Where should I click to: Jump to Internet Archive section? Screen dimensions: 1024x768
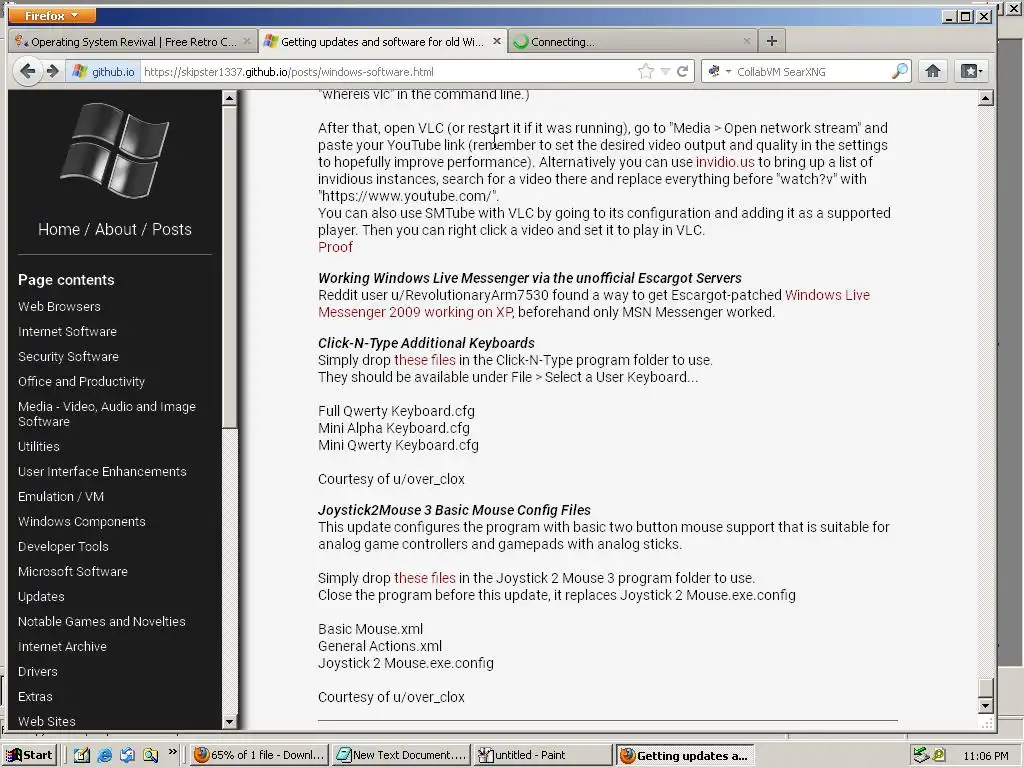[63, 647]
